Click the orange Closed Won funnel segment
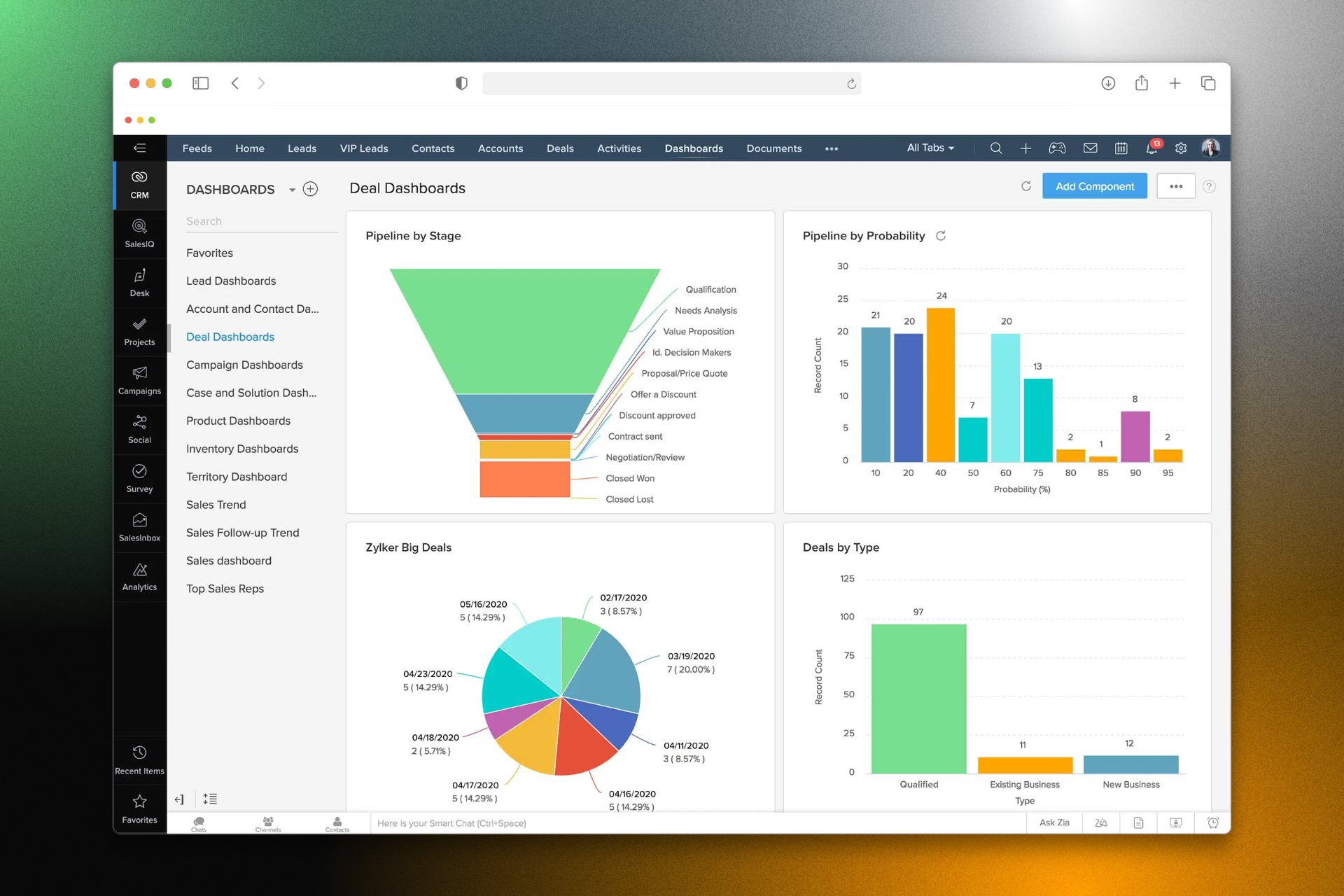 [524, 479]
